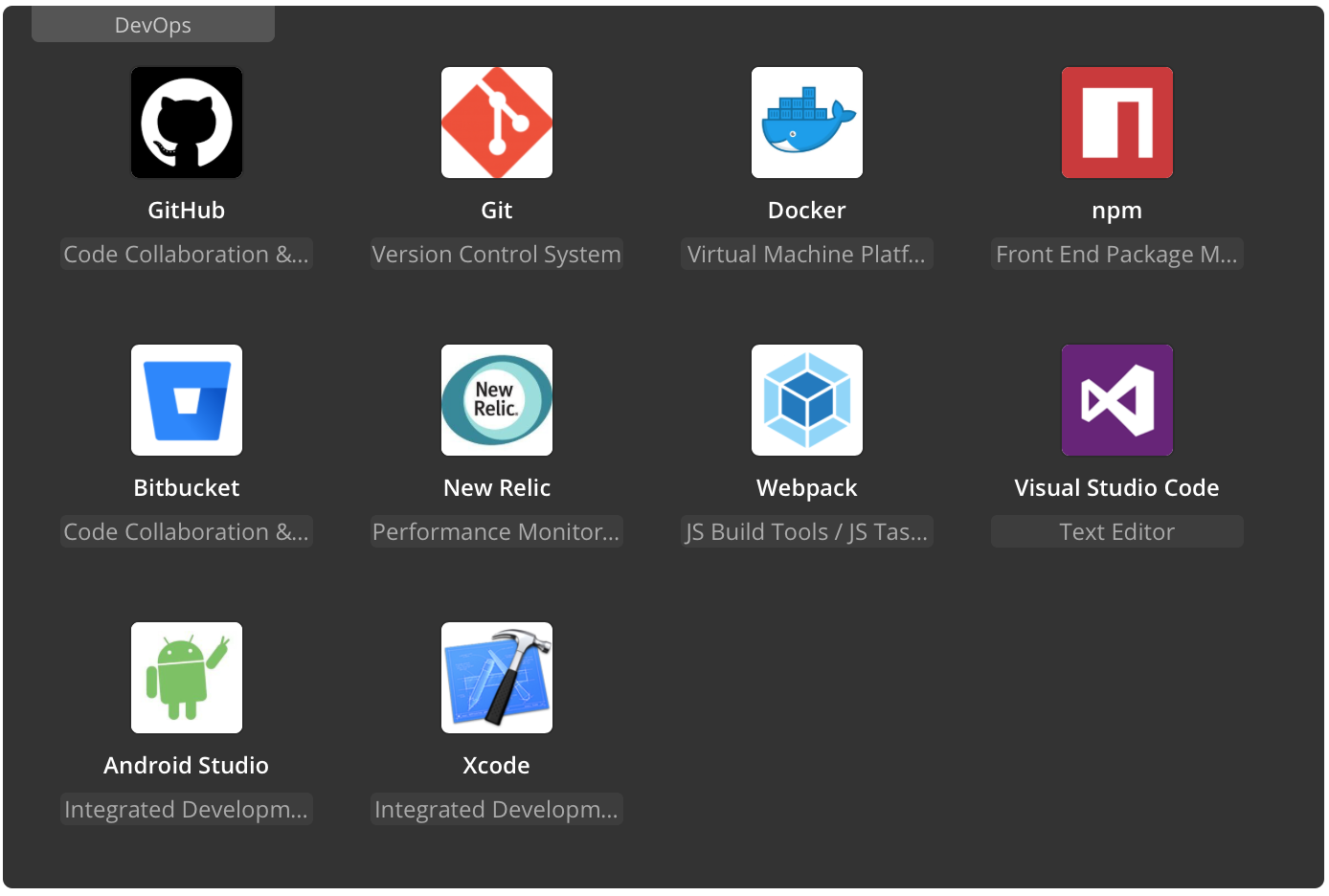Select GitHub's Code Collaboration tag
1329x896 pixels.
(187, 254)
